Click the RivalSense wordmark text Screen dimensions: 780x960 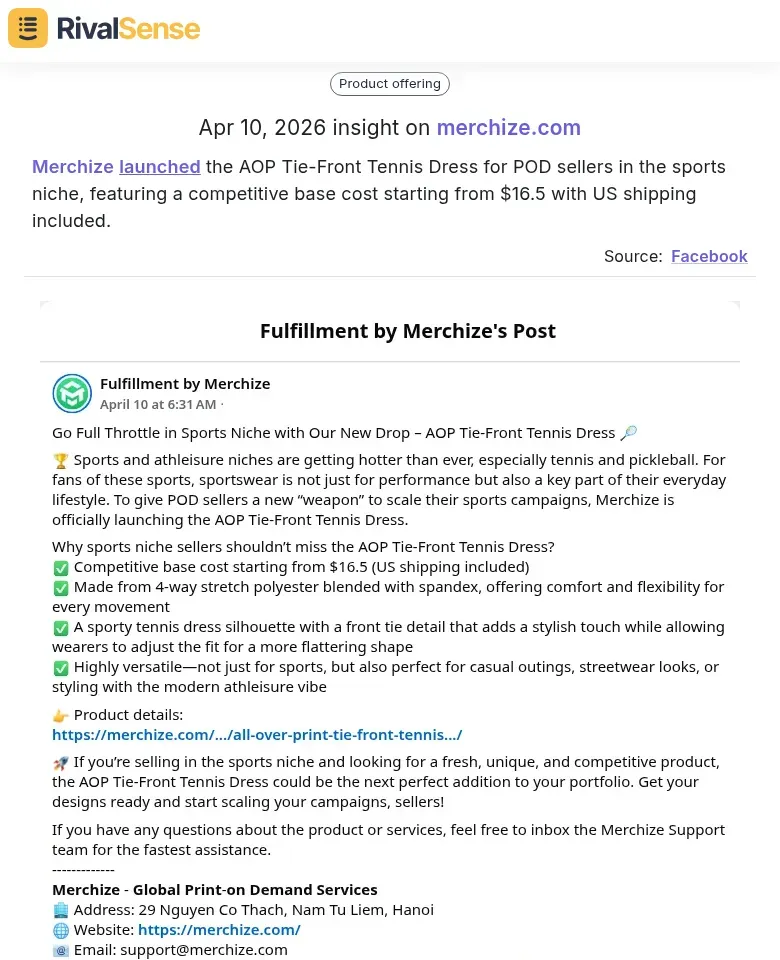pyautogui.click(x=128, y=28)
